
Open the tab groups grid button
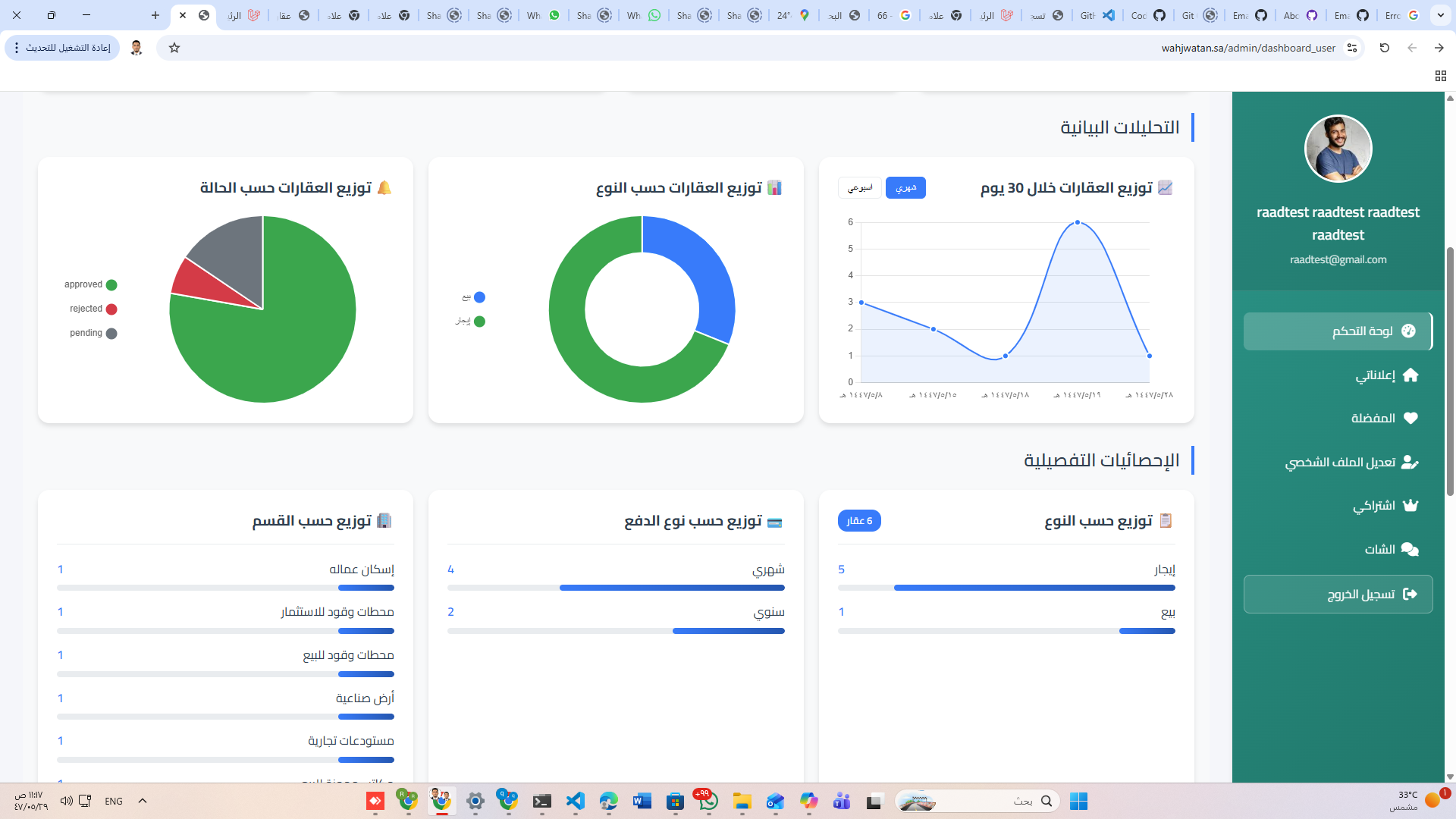pyautogui.click(x=1440, y=76)
